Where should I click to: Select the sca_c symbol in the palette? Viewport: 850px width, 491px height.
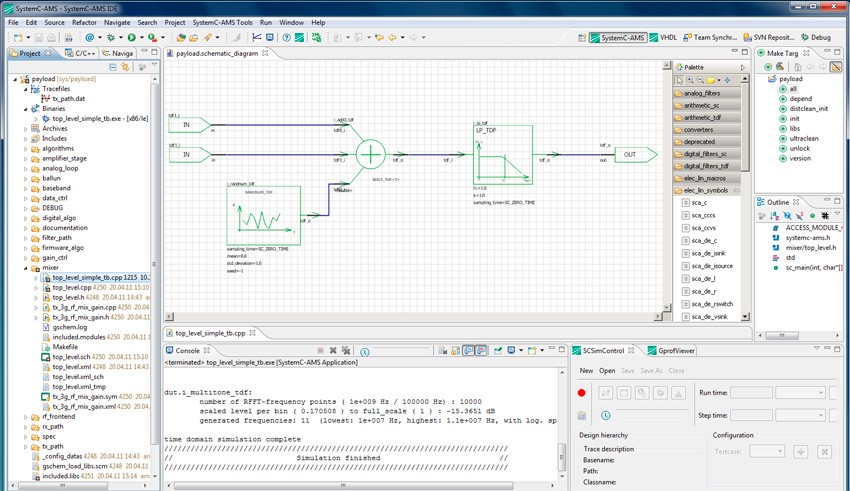(x=698, y=203)
